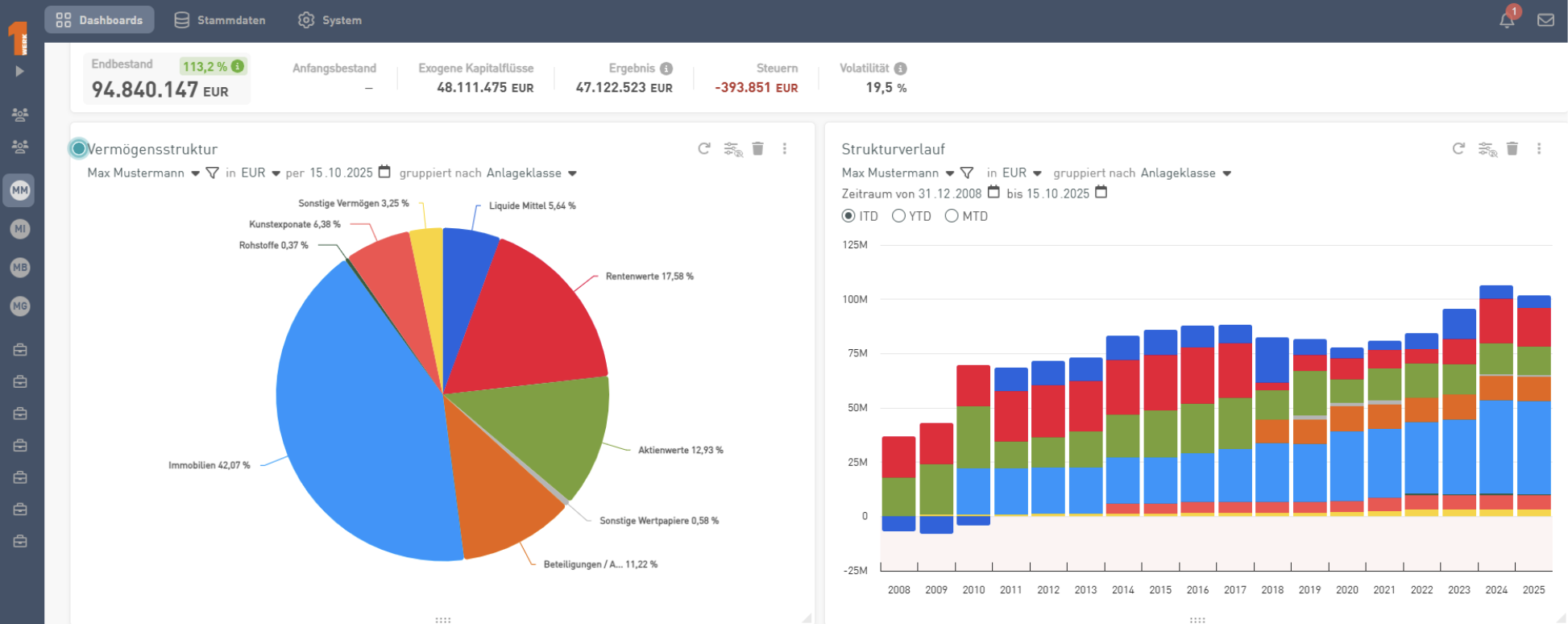The width and height of the screenshot is (1568, 624).
Task: Open the Anlageklasse grouping dropdown in Strukturverlauf
Action: 1226,173
